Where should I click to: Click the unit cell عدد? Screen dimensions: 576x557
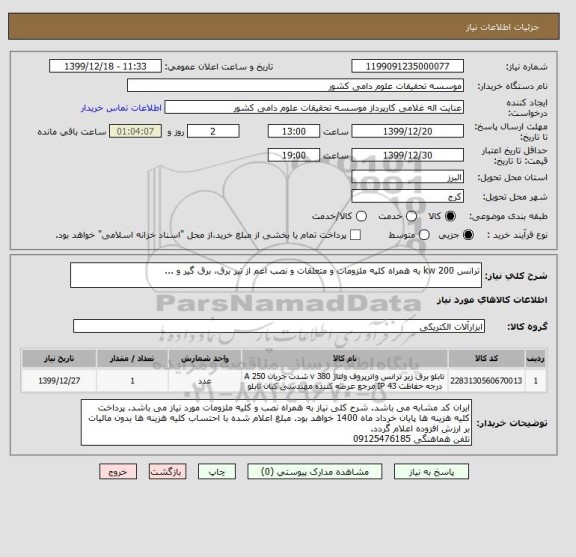[x=205, y=381]
